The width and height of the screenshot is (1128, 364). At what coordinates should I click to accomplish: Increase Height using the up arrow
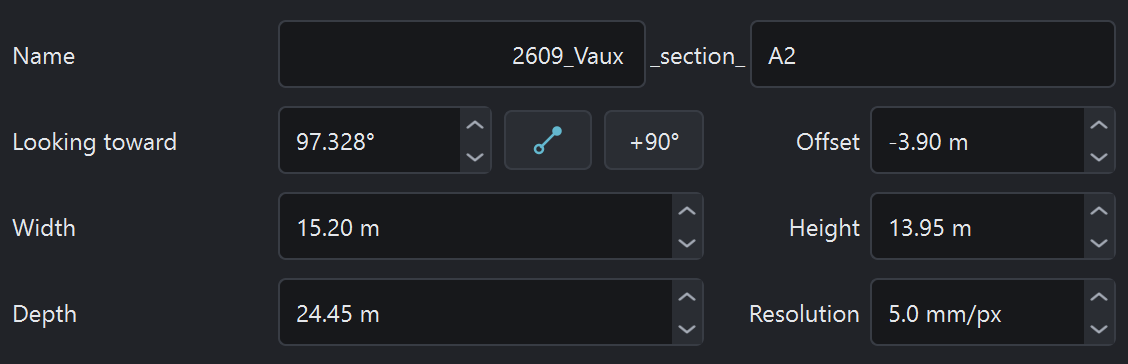click(1099, 210)
